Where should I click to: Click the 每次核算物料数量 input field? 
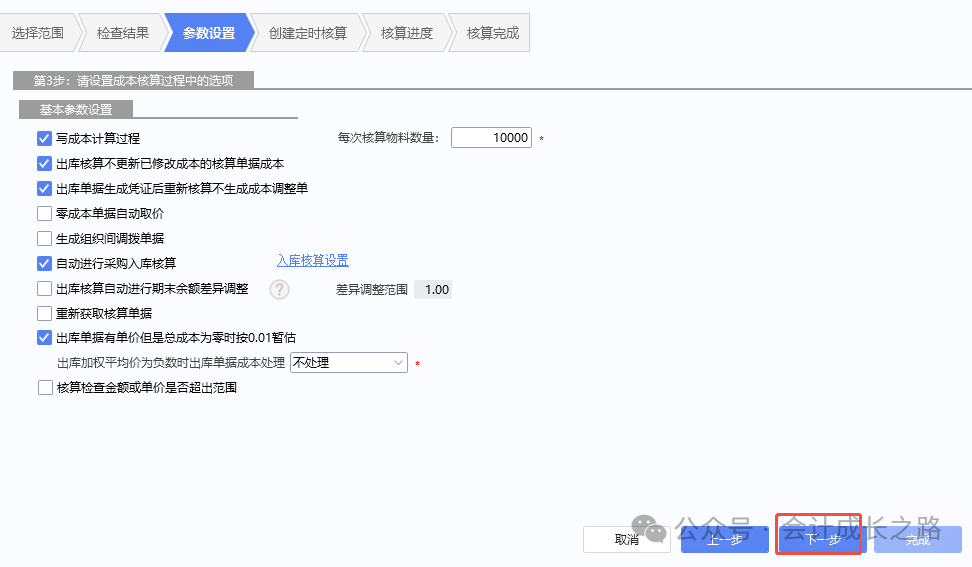click(x=490, y=138)
